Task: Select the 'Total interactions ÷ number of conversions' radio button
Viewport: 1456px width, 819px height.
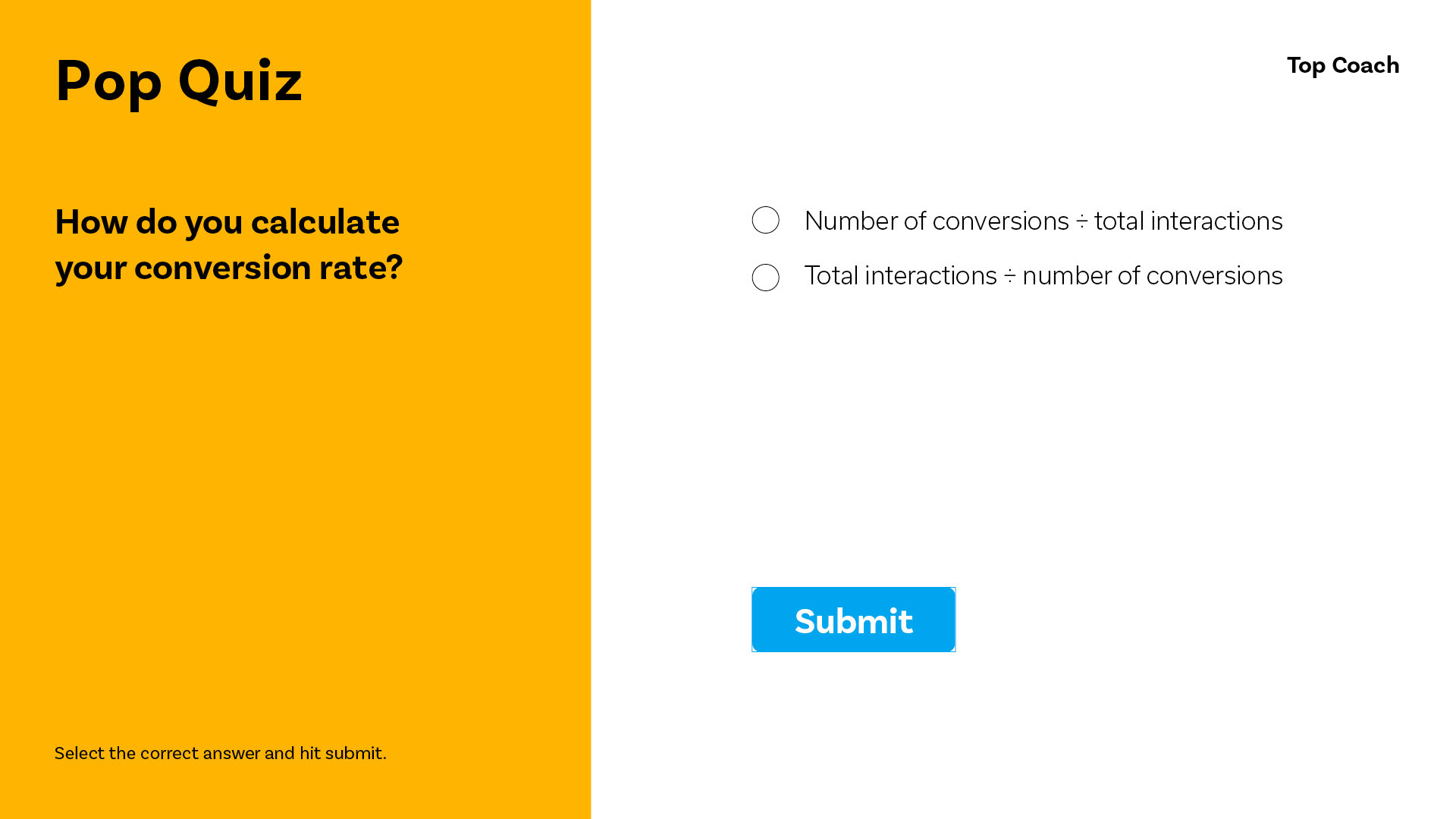Action: click(765, 278)
